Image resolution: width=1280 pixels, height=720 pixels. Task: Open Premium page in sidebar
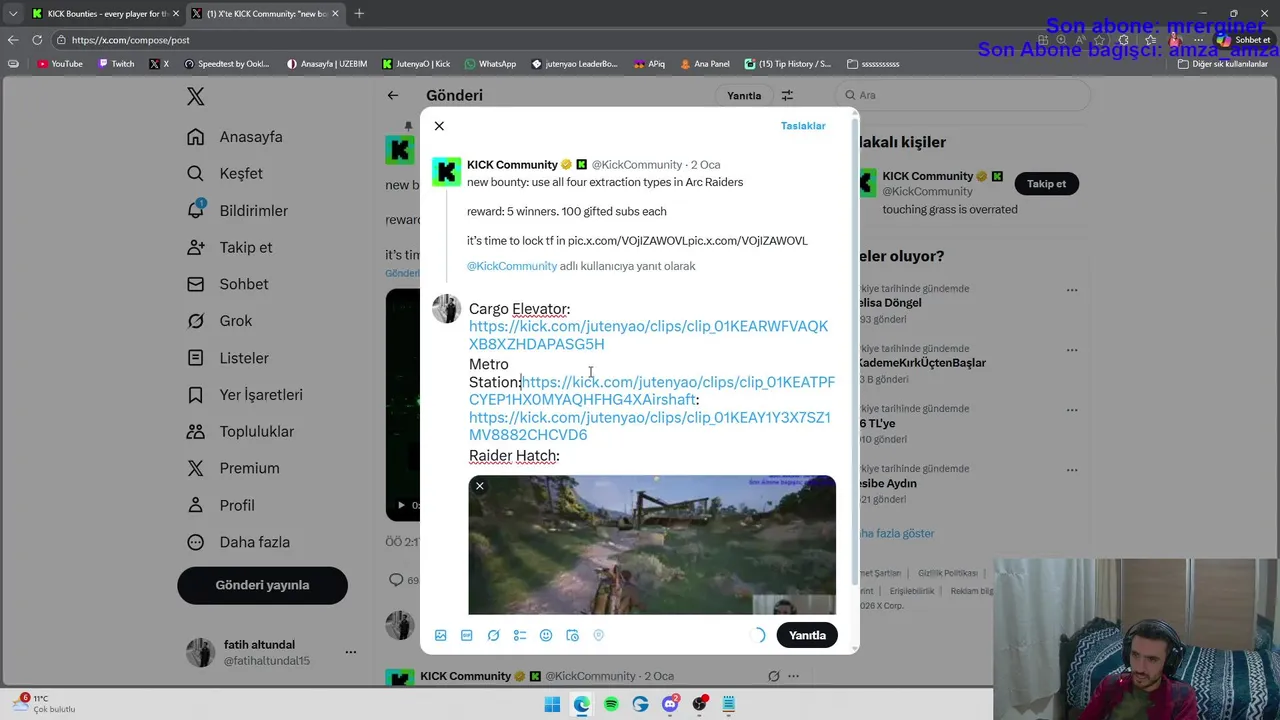point(234,468)
